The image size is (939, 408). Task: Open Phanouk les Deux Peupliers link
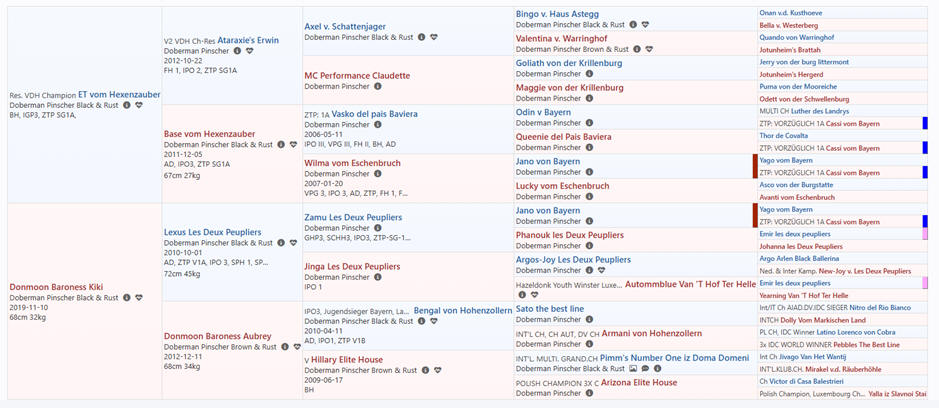(x=570, y=235)
